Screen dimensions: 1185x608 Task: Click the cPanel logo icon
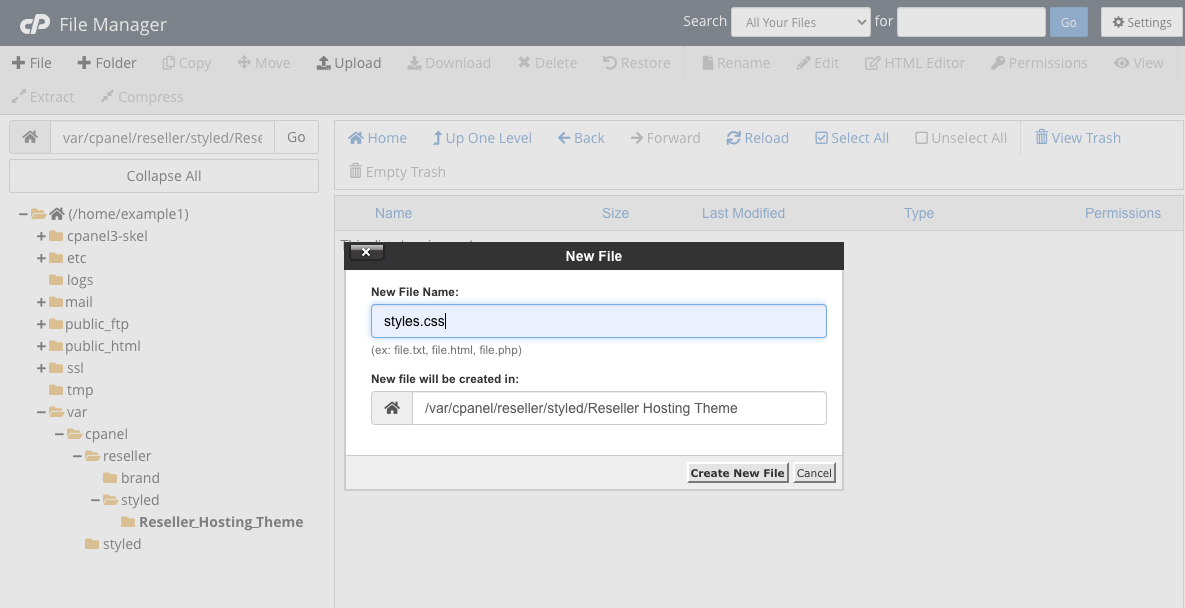(35, 23)
